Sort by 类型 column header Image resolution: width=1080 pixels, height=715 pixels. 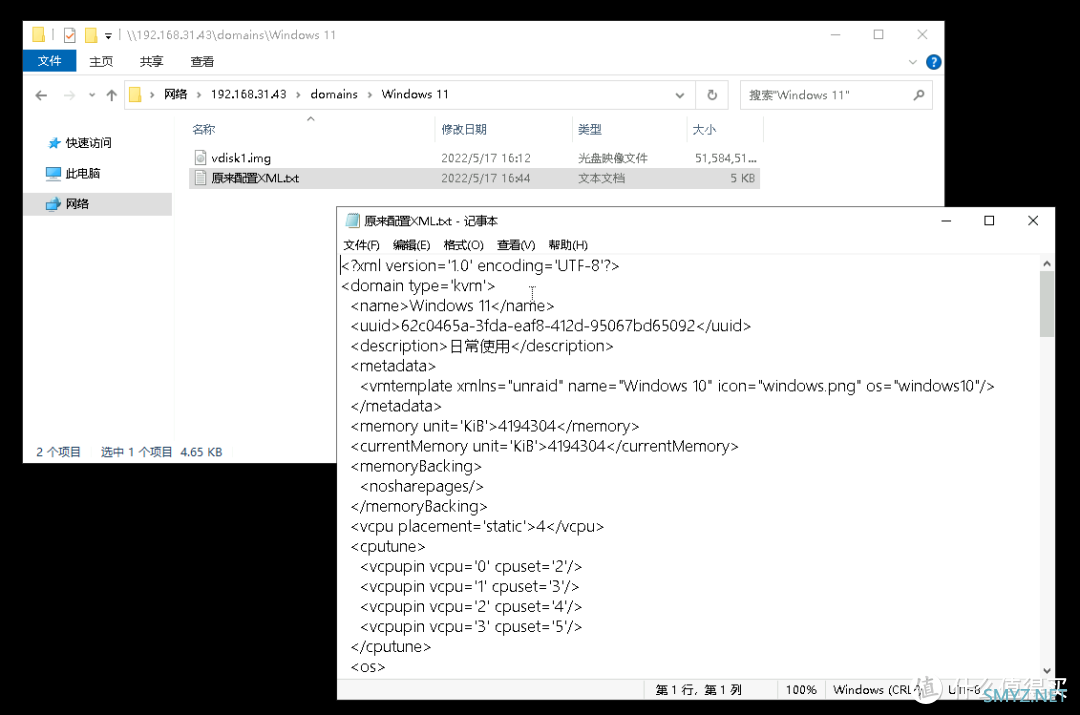[590, 129]
